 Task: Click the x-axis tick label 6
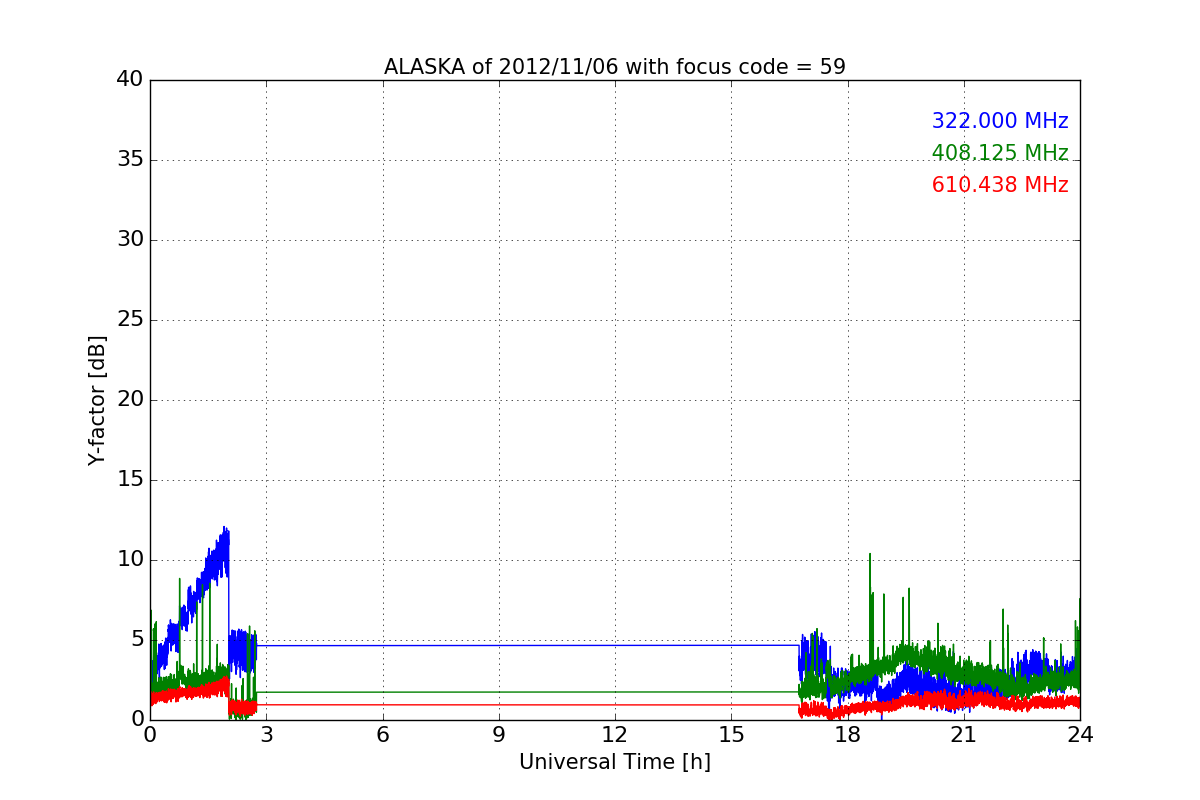click(382, 735)
